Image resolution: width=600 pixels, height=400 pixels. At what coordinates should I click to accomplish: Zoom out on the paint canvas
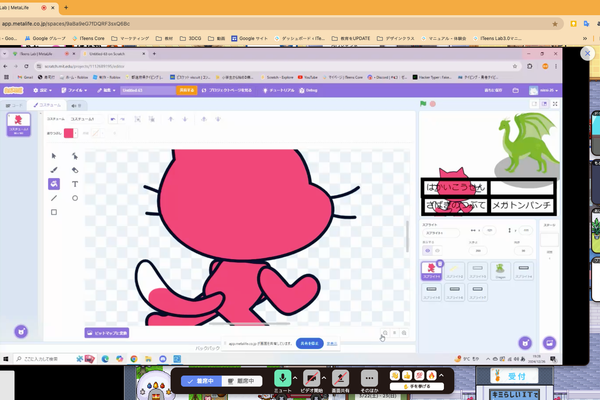[x=385, y=333]
